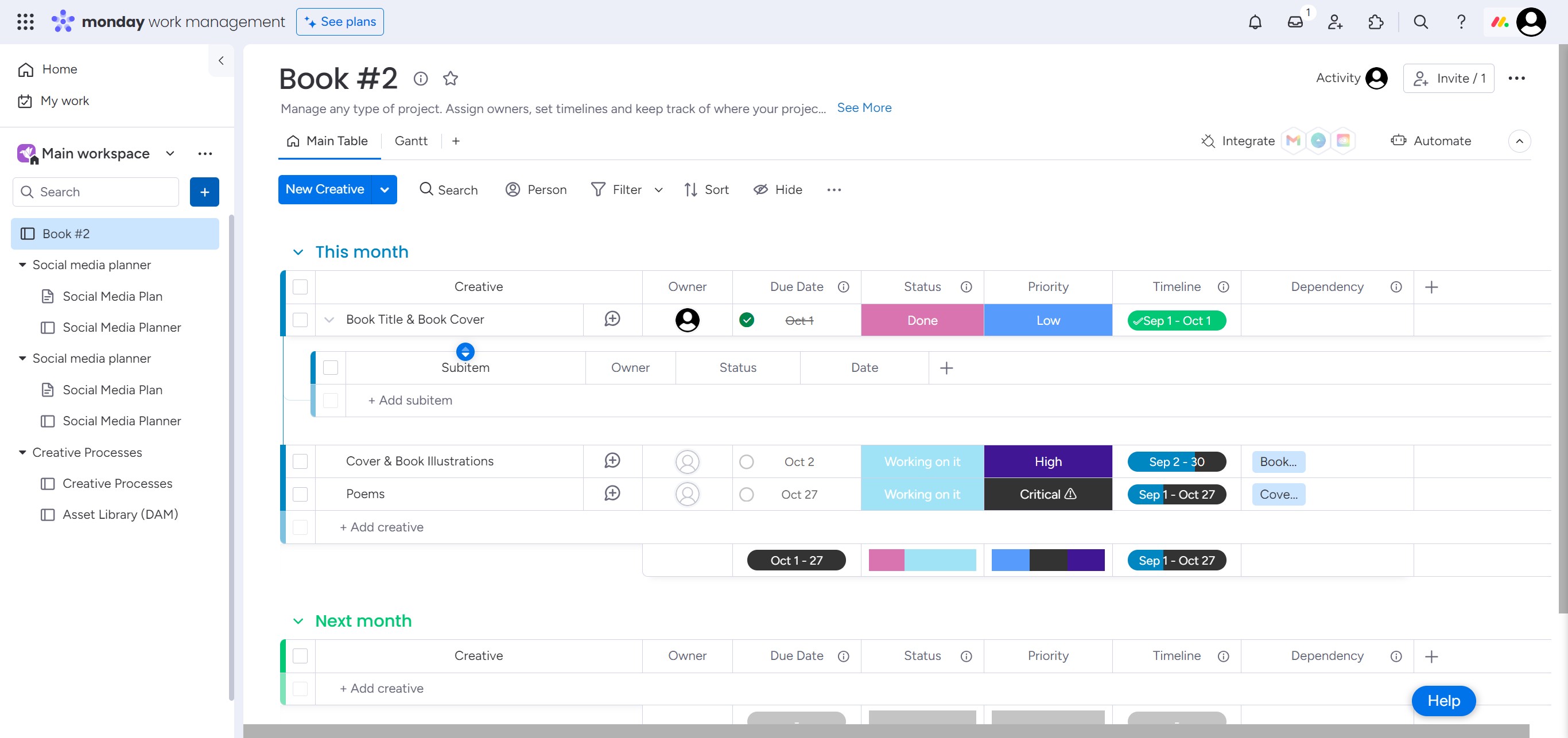Collapse the This month group

point(298,252)
